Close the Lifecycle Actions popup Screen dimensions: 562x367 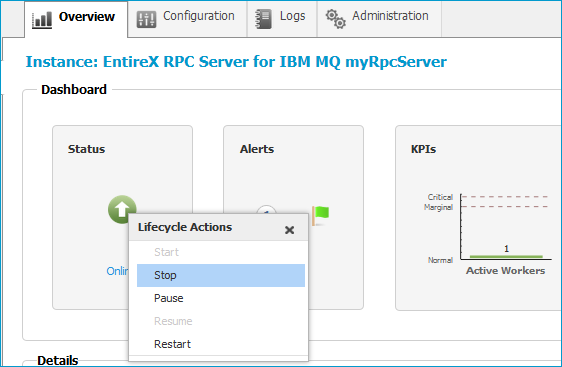(x=289, y=230)
